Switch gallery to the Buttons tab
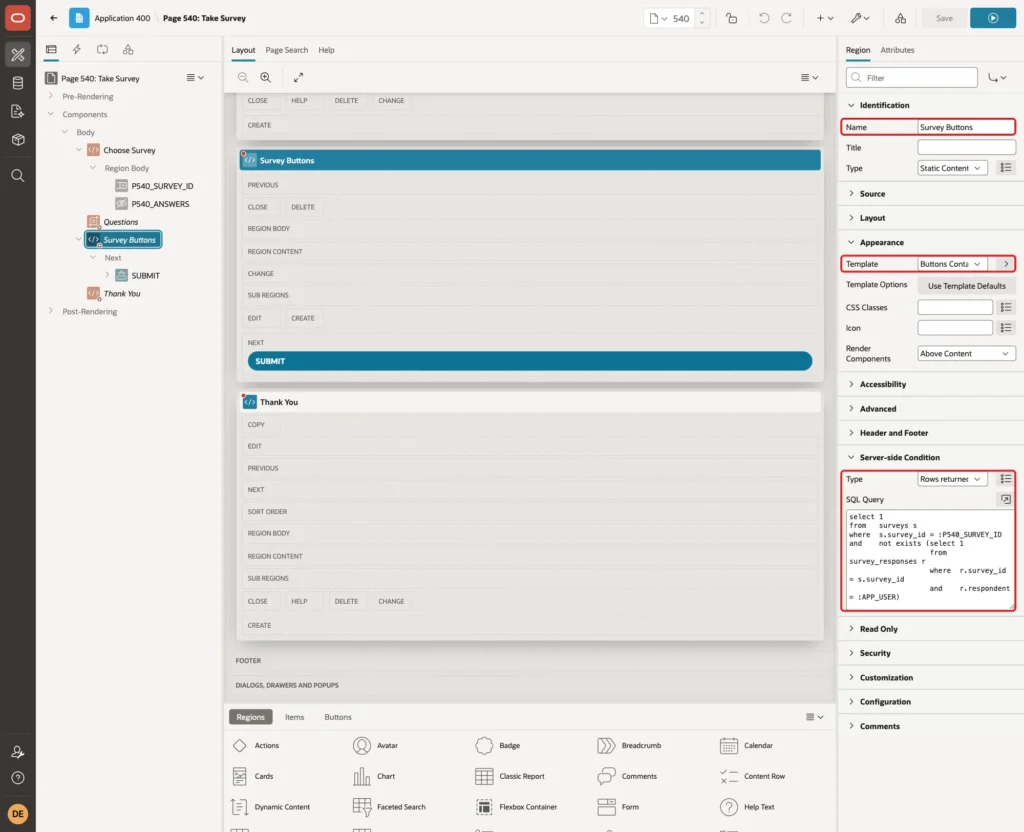Image resolution: width=1024 pixels, height=832 pixels. click(x=338, y=717)
